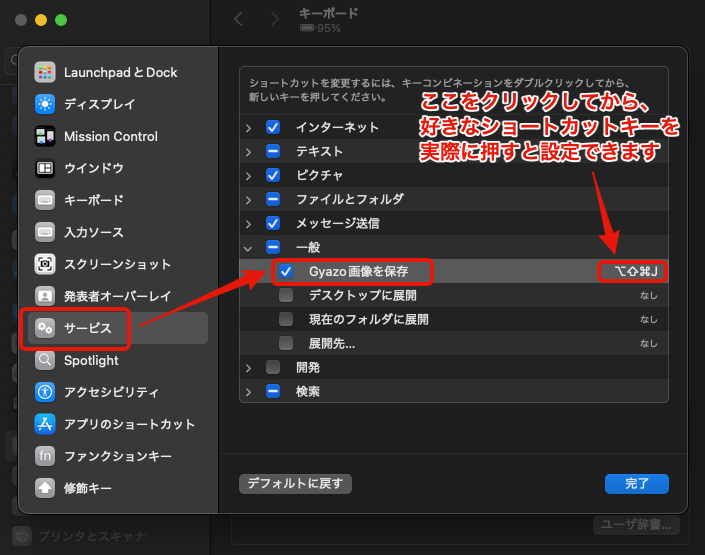This screenshot has width=705, height=555.
Task: Select the ファンクションキー fn icon
Action: (45, 456)
